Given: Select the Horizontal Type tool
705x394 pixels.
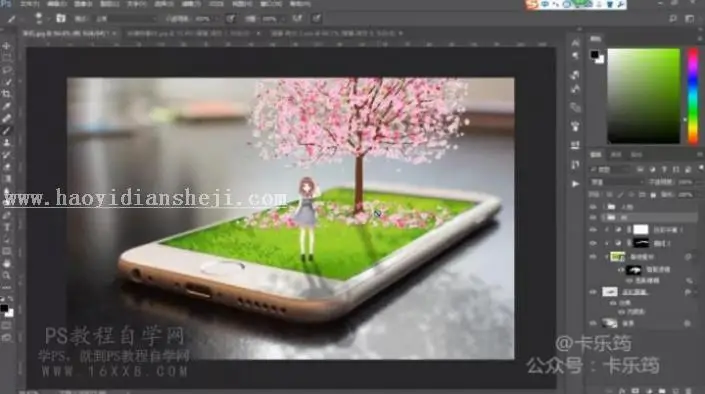Looking at the screenshot, I should (x=7, y=228).
